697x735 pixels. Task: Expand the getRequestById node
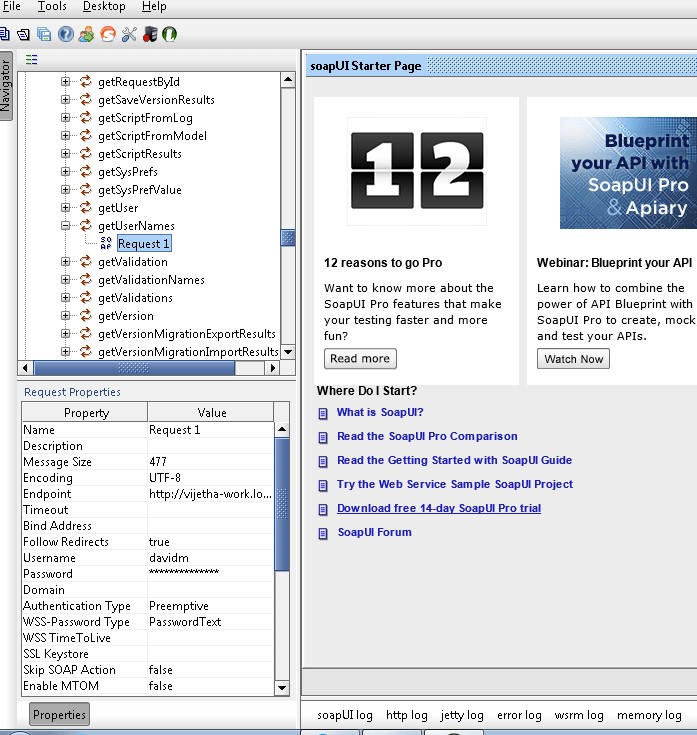pos(66,82)
